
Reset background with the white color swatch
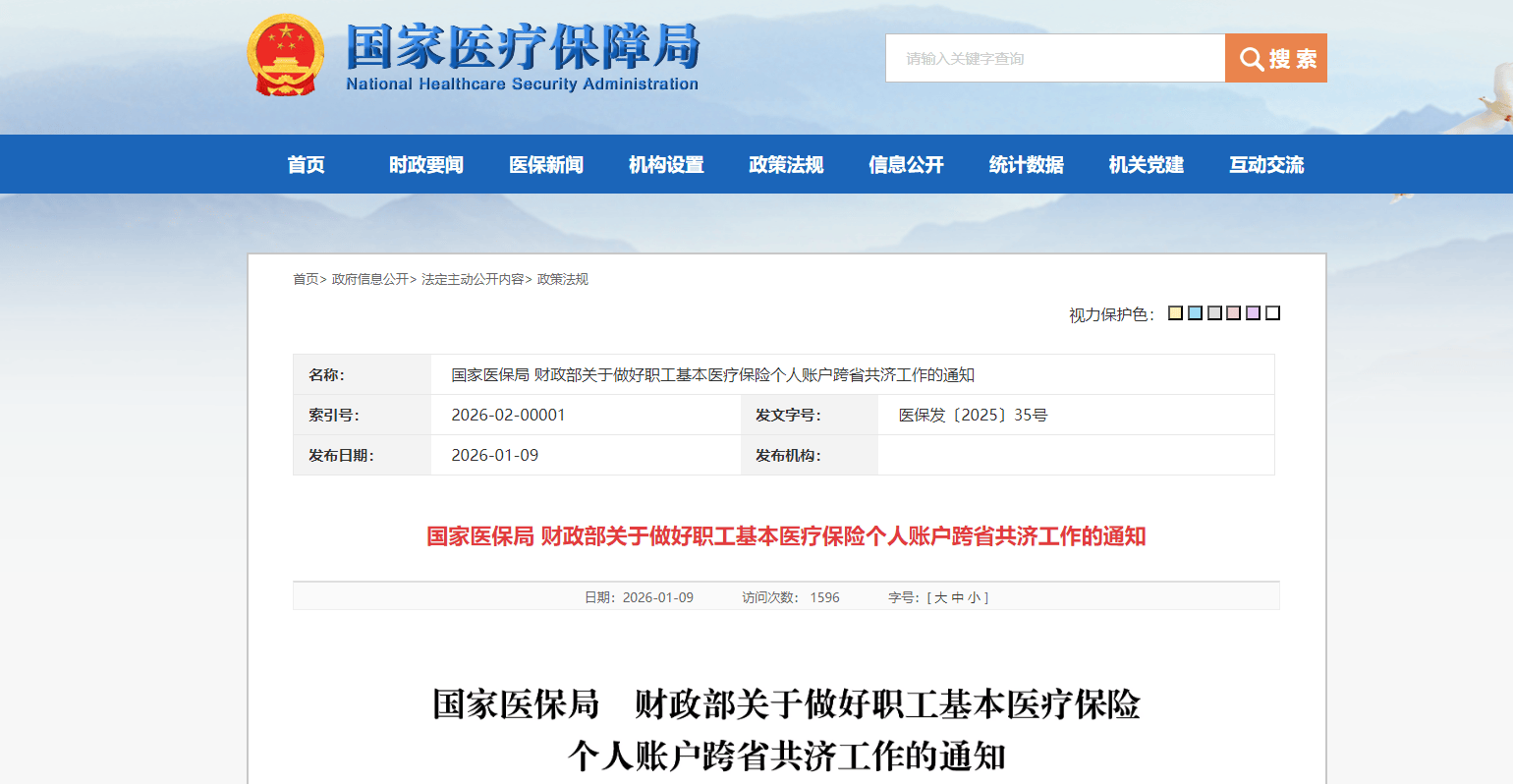pyautogui.click(x=1272, y=313)
